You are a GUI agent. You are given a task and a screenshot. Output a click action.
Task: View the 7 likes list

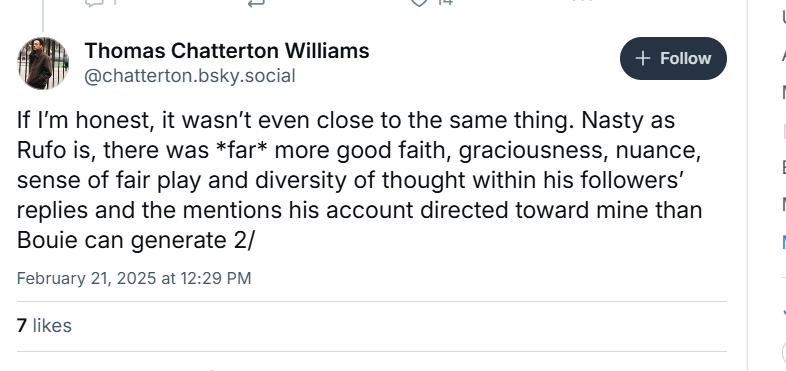click(x=44, y=326)
